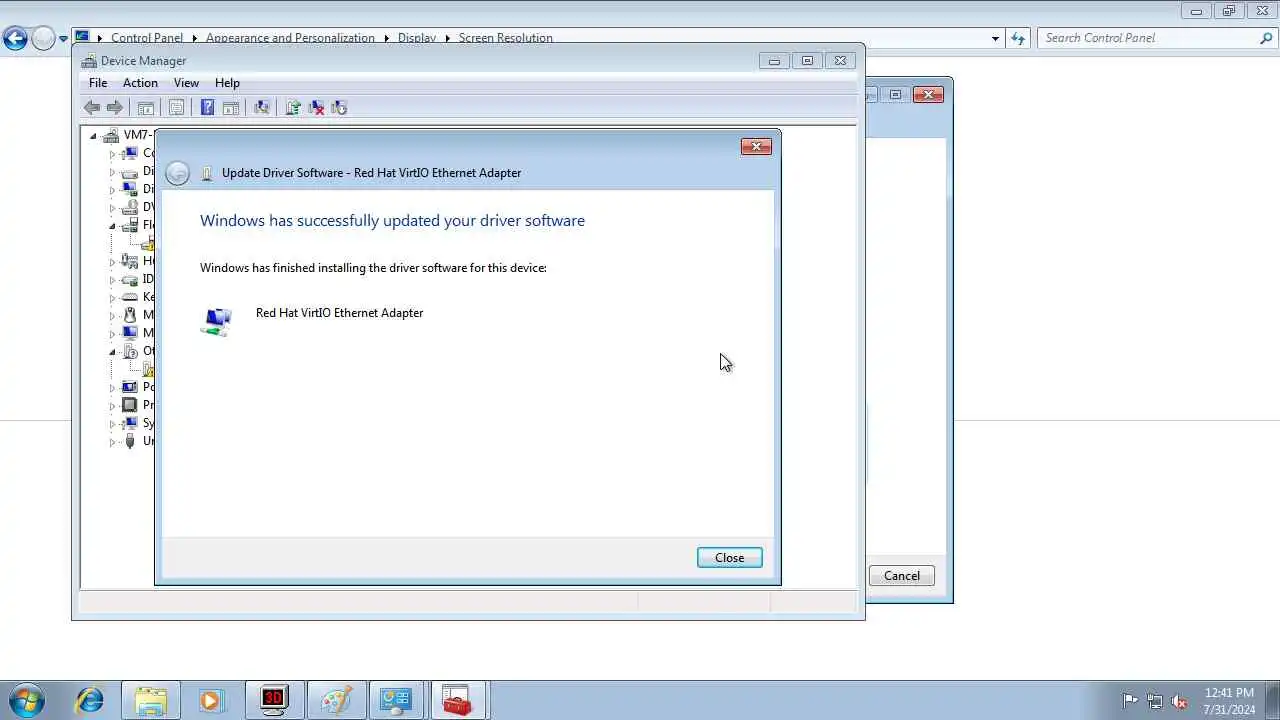The height and width of the screenshot is (720, 1280).
Task: Select the DVD drives category icon in tree
Action: tap(129, 207)
